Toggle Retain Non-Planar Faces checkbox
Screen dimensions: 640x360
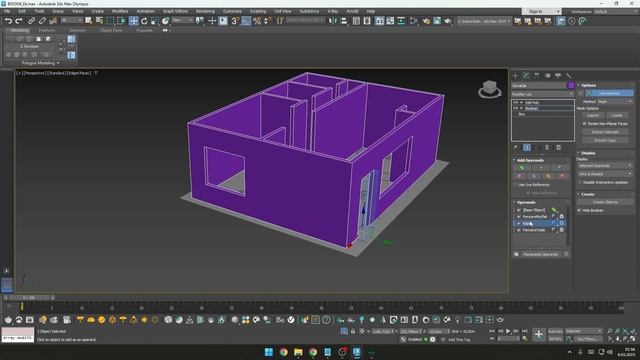click(584, 123)
